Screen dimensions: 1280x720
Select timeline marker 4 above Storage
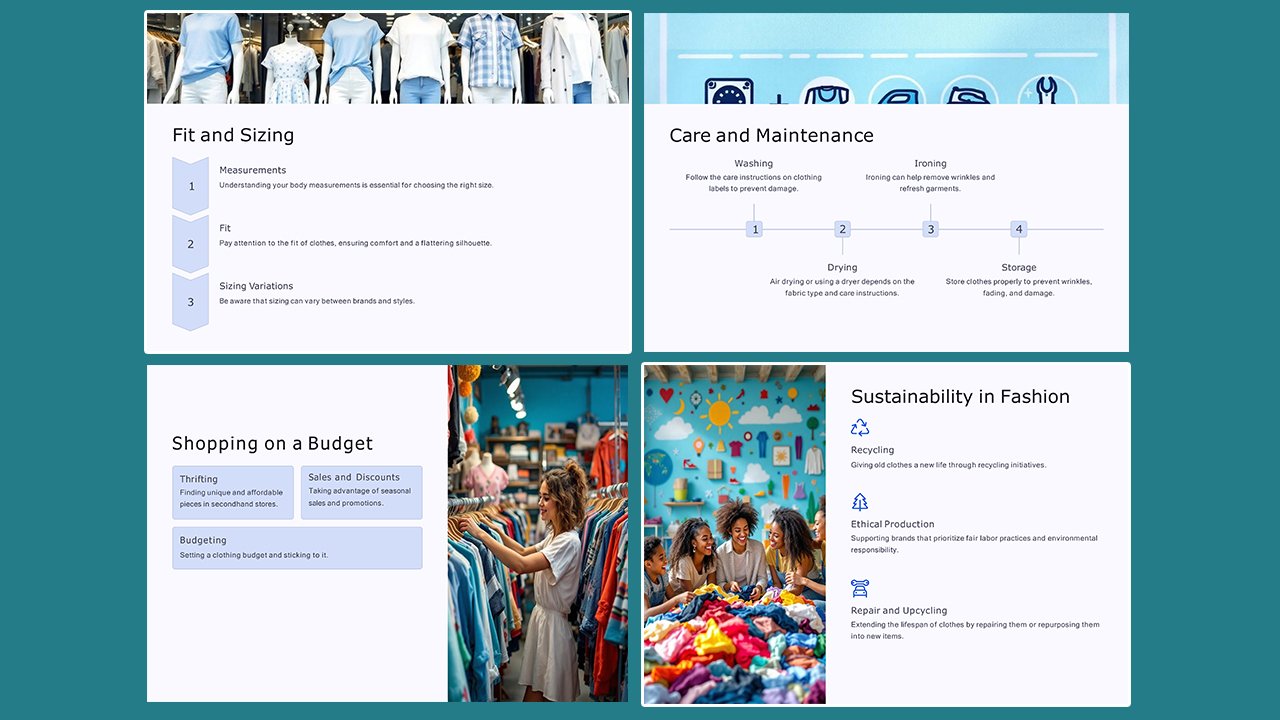coord(1019,228)
